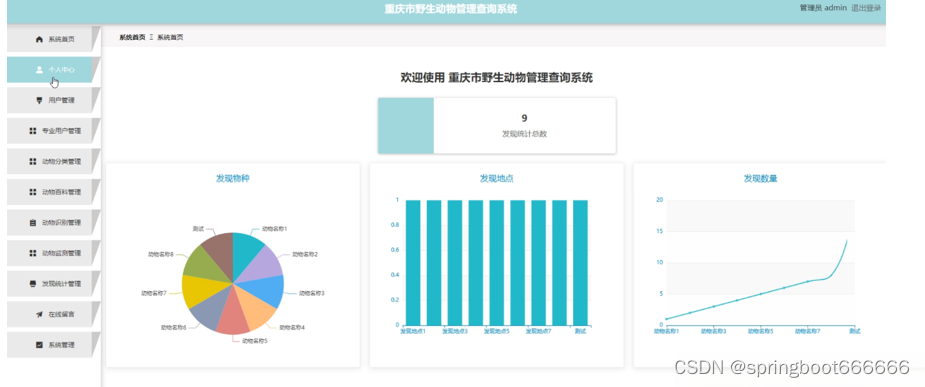
Task: Click the 发现地点1 axis label
Action: (413, 332)
